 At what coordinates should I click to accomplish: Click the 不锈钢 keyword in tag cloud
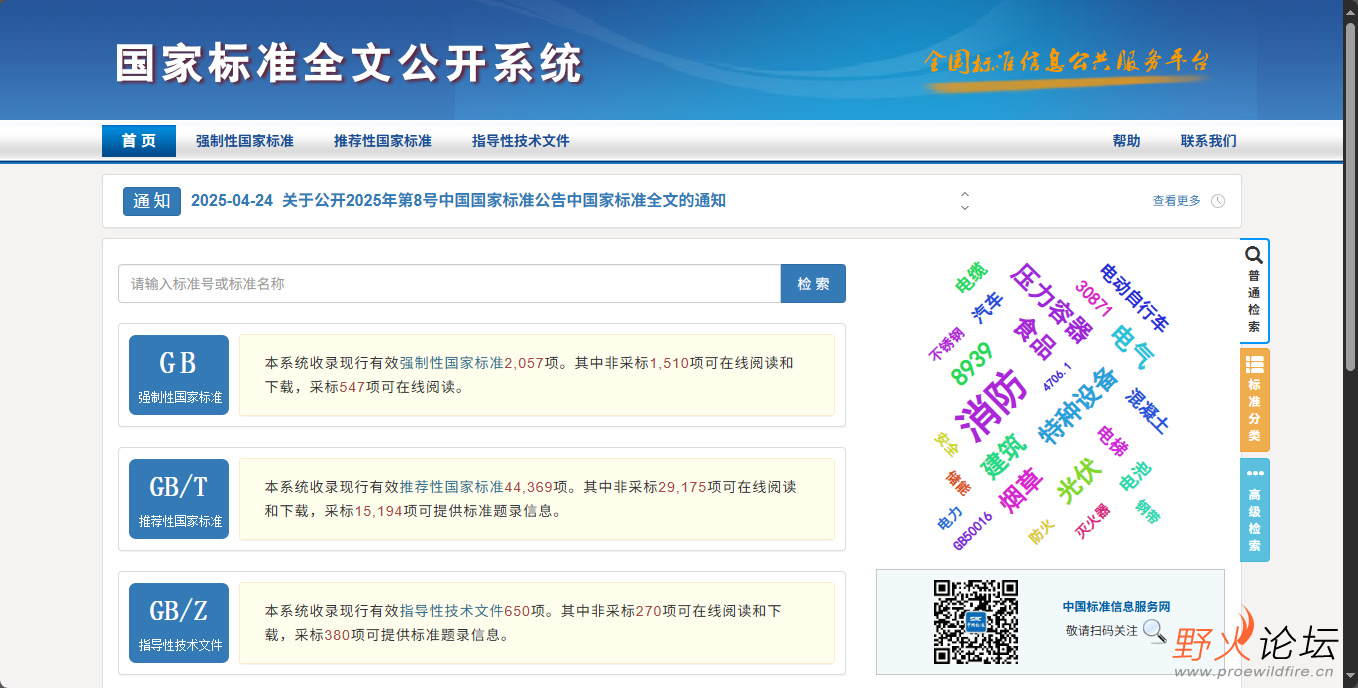point(946,344)
